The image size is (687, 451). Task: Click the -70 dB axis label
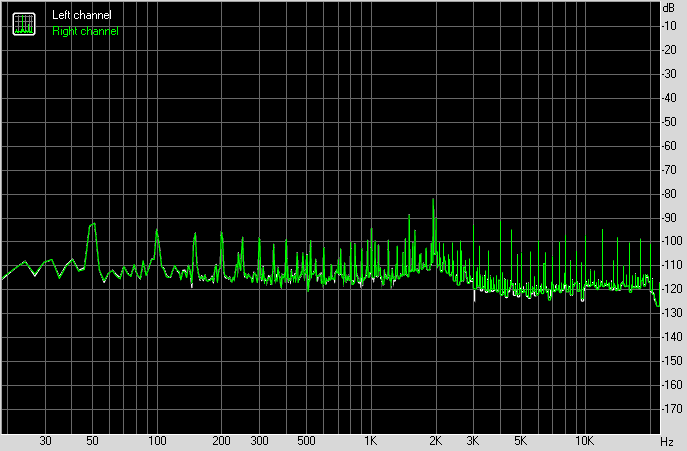669,170
